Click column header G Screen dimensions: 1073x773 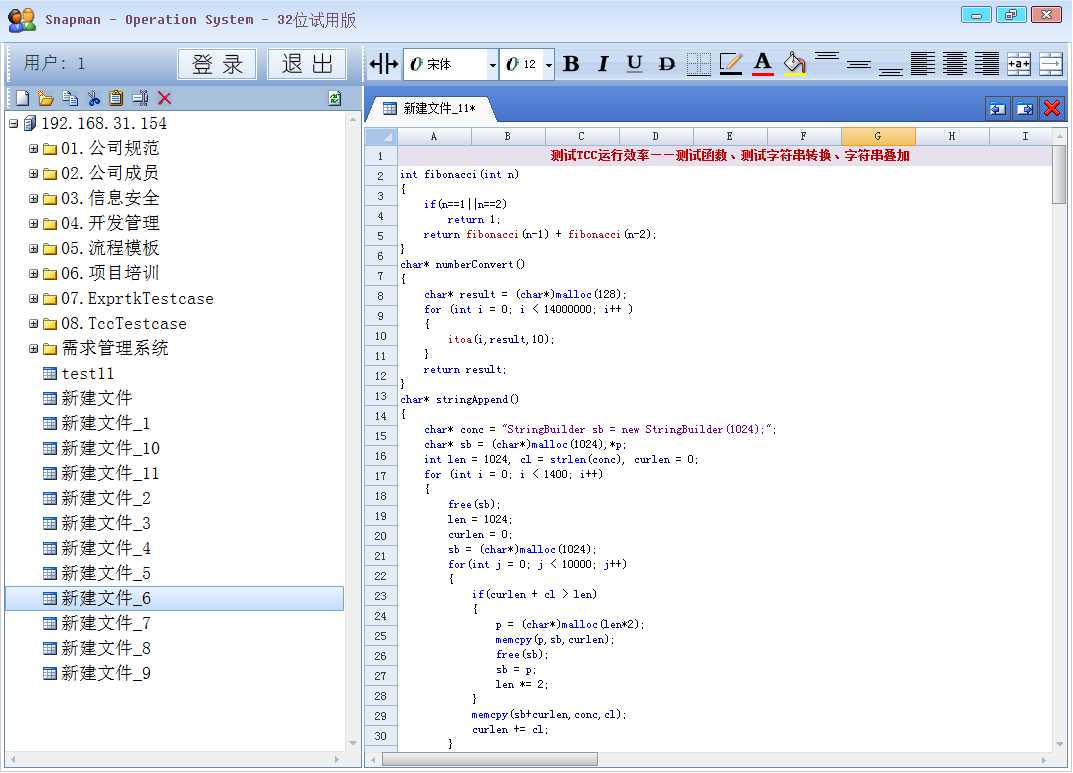point(878,136)
